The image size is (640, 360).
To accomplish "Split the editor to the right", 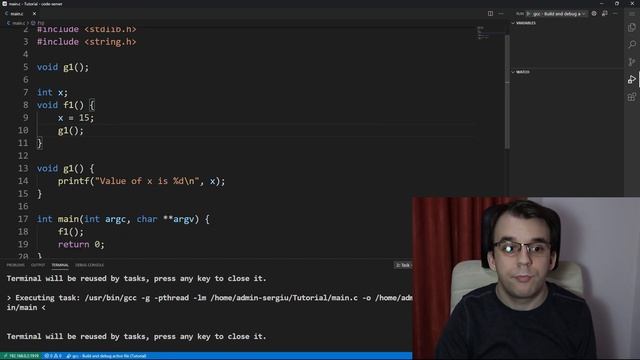I will [490, 13].
